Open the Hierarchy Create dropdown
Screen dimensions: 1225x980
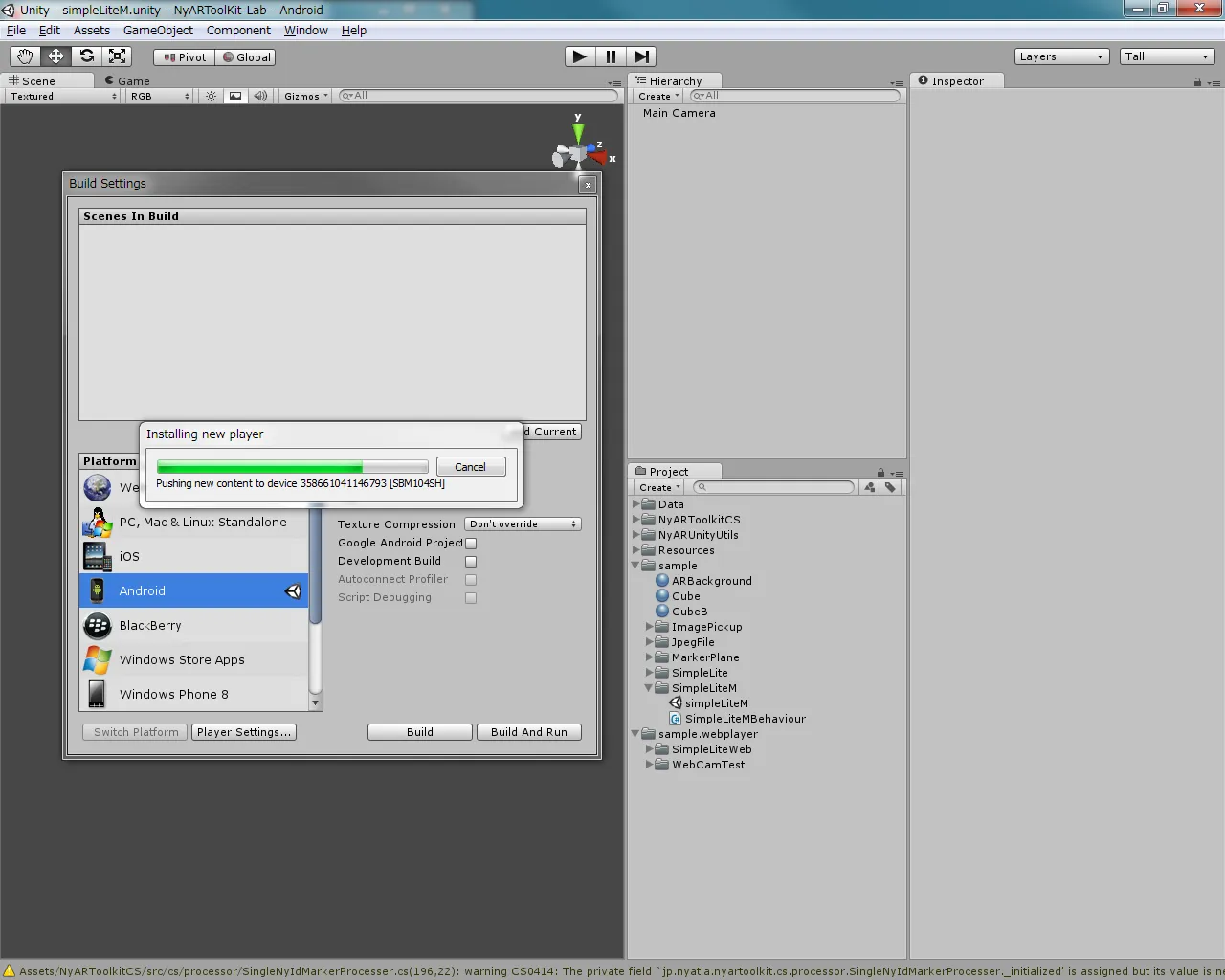(x=658, y=96)
